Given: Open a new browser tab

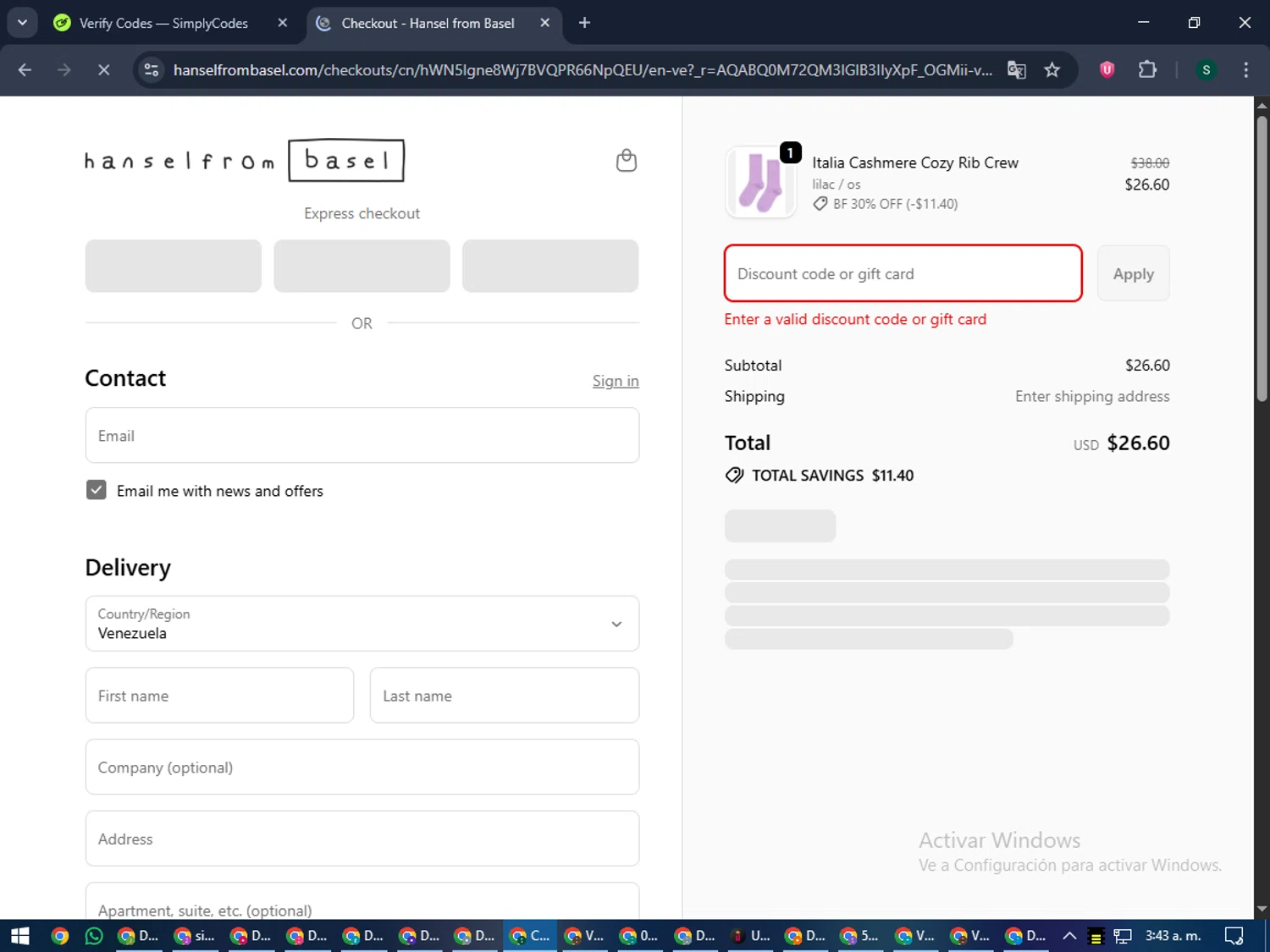Looking at the screenshot, I should [x=584, y=23].
